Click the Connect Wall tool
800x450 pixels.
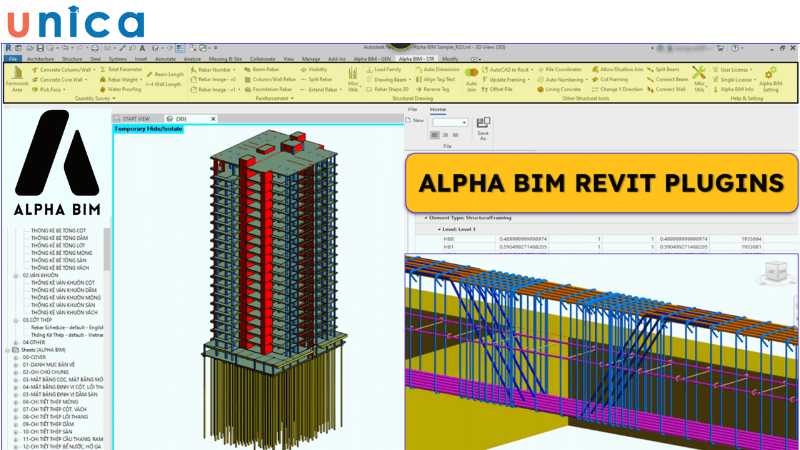(x=666, y=89)
